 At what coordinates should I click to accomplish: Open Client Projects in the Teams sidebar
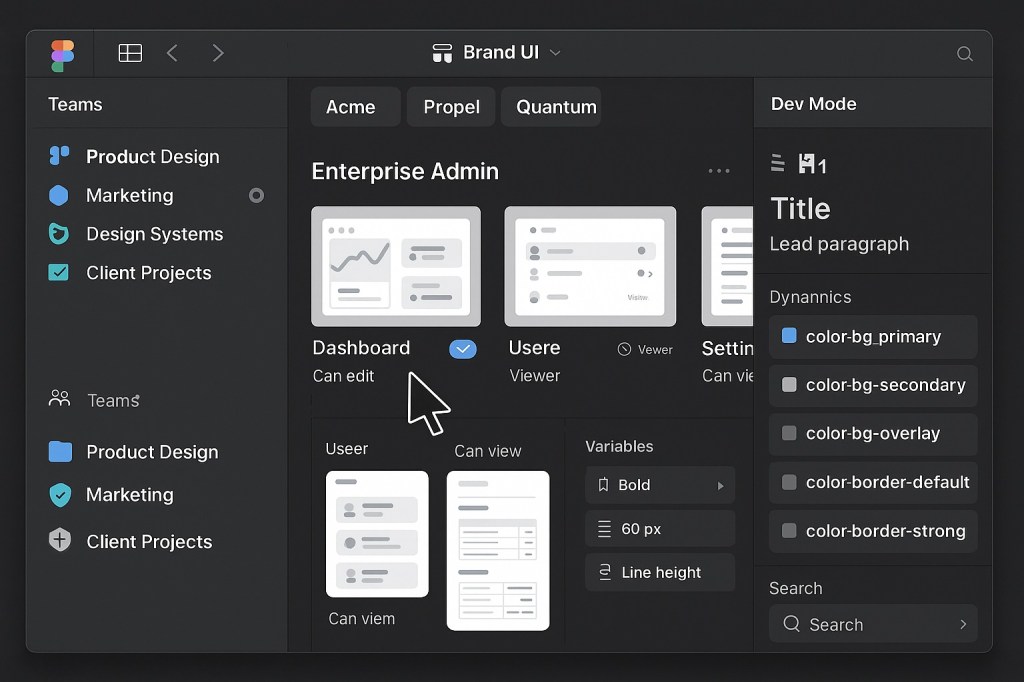[x=148, y=273]
